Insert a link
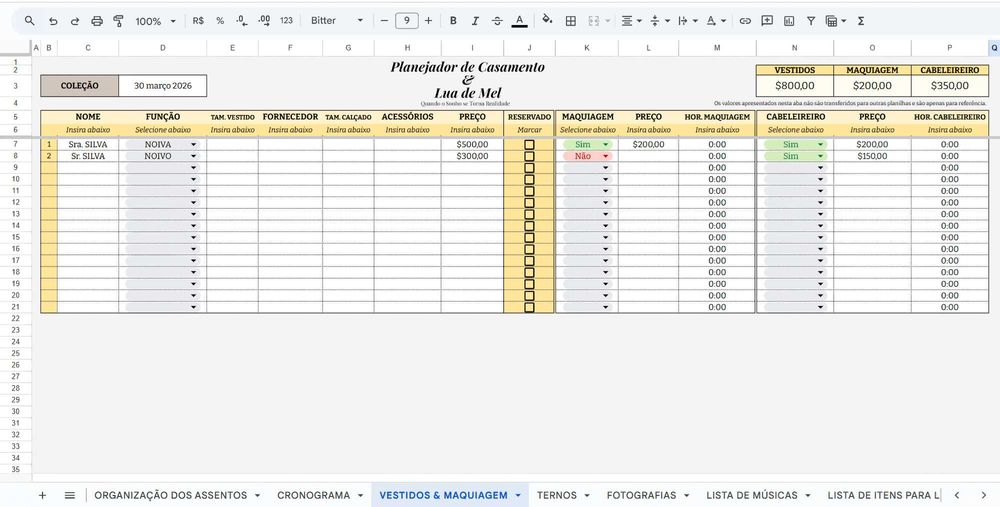The width and height of the screenshot is (1000, 507). tap(745, 20)
